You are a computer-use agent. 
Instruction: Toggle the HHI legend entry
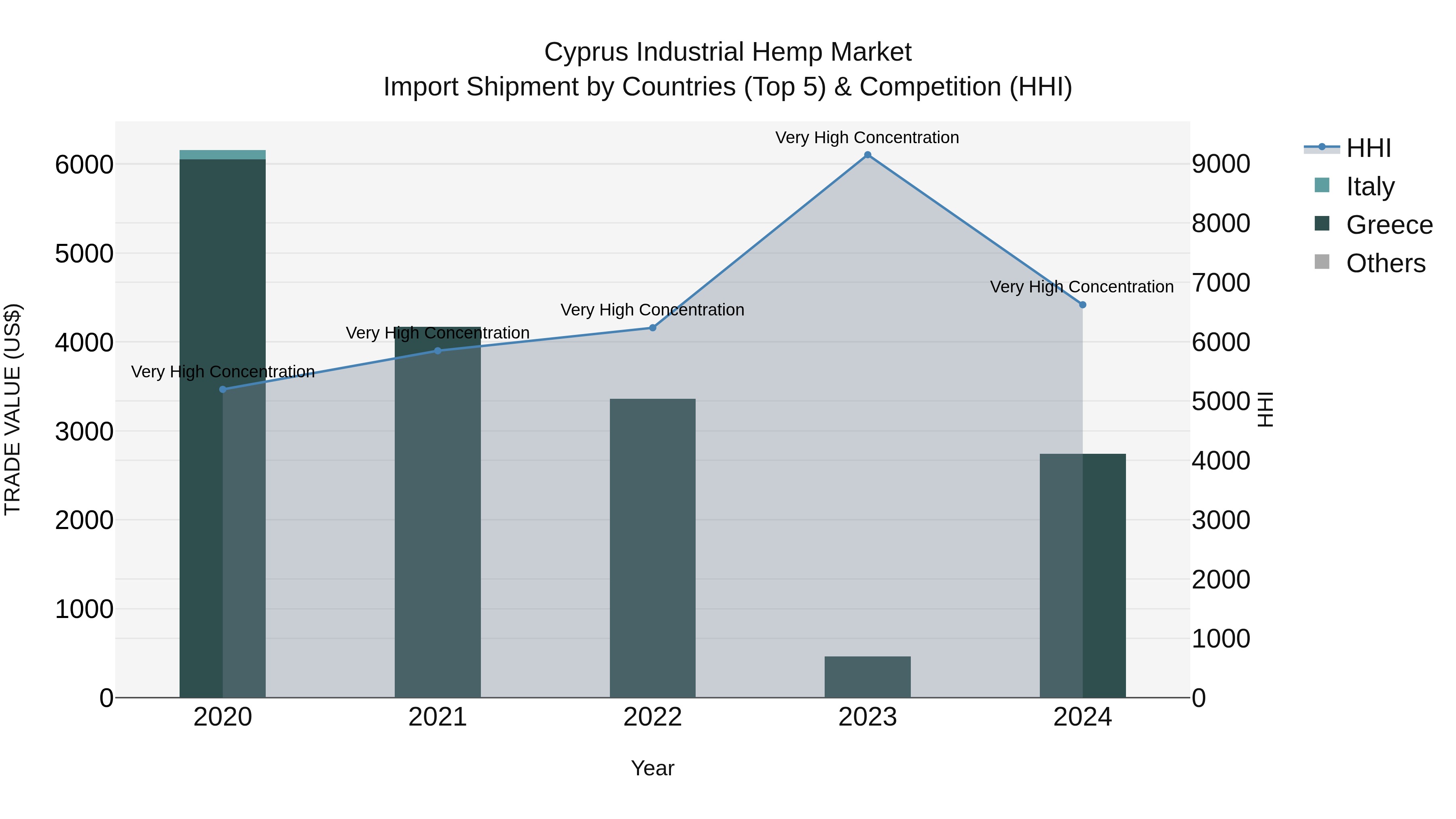1348,148
